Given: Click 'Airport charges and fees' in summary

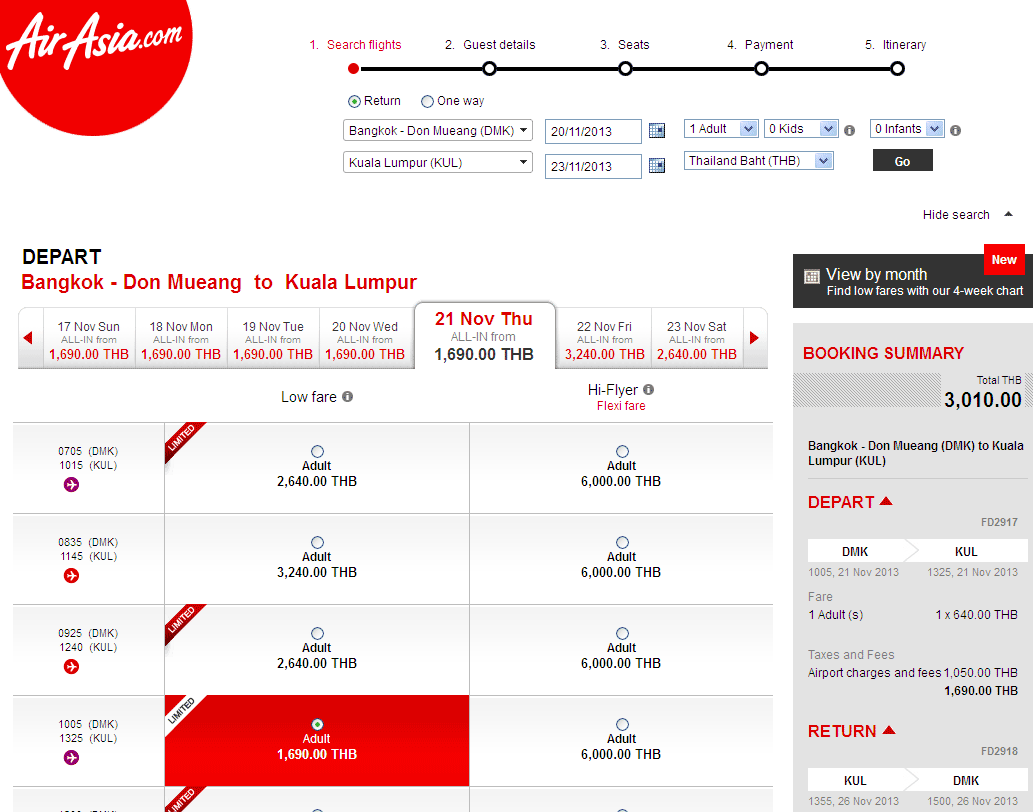Looking at the screenshot, I should coord(875,672).
